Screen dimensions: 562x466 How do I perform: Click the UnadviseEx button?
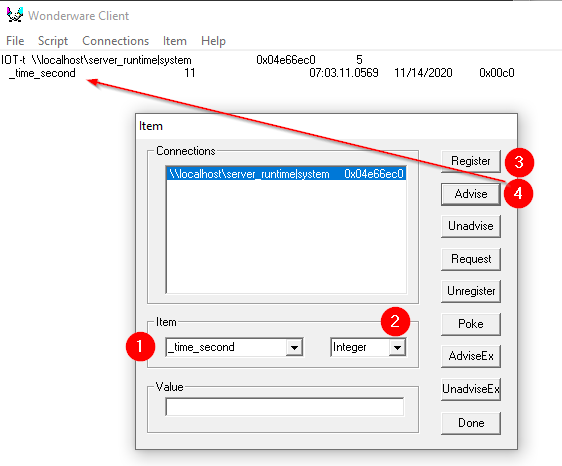tap(471, 389)
